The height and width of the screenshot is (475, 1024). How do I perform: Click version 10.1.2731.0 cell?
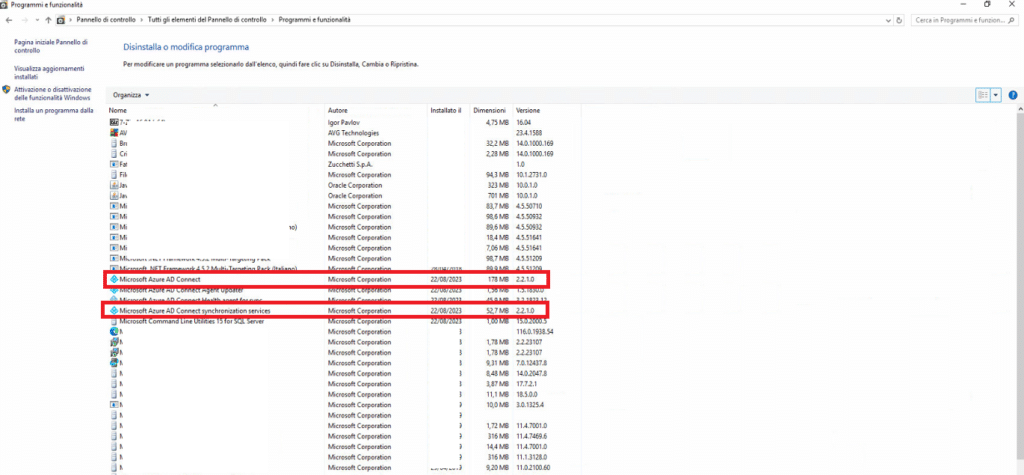pyautogui.click(x=531, y=174)
